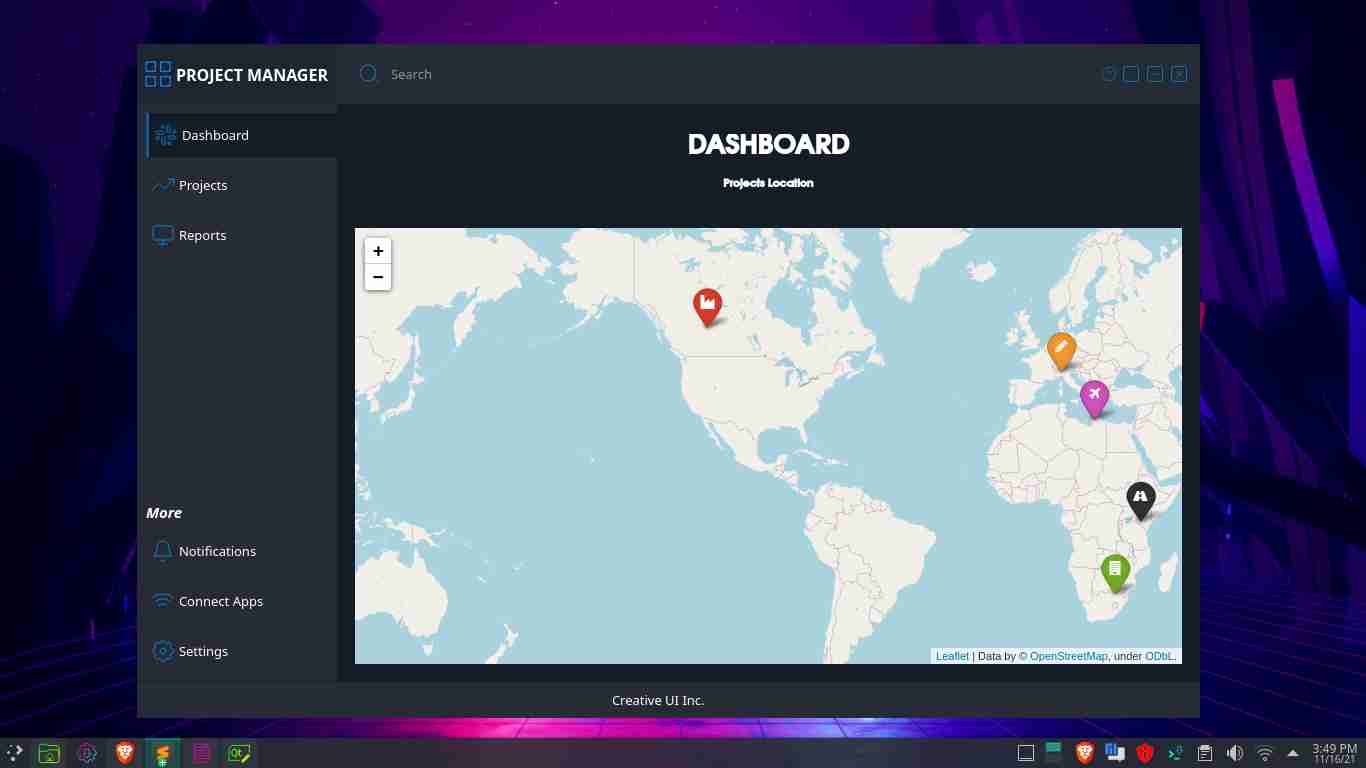
Task: Click the Brave icon in the system tray
Action: click(1085, 753)
